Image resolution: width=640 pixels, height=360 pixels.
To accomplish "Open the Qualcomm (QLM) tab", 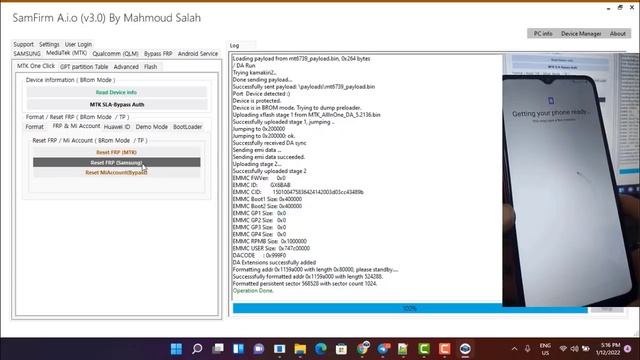I will tap(115, 53).
